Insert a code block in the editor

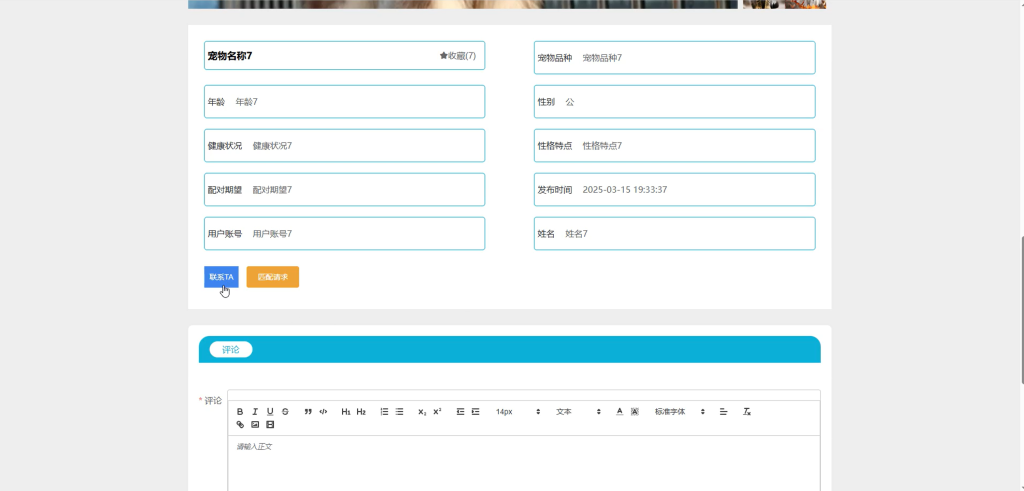coord(323,412)
